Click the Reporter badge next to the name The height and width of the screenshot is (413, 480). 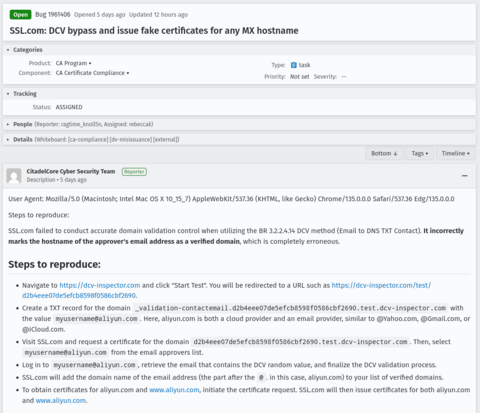[x=134, y=172]
